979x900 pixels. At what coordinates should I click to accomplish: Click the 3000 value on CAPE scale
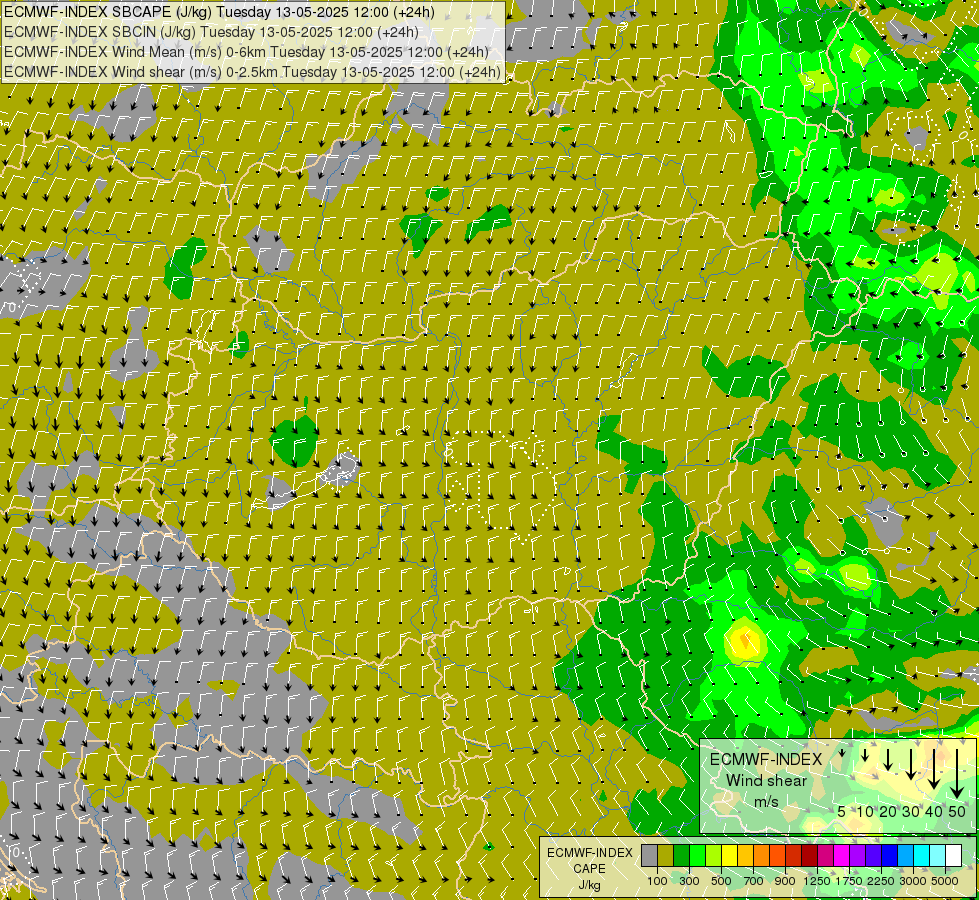pyautogui.click(x=913, y=881)
